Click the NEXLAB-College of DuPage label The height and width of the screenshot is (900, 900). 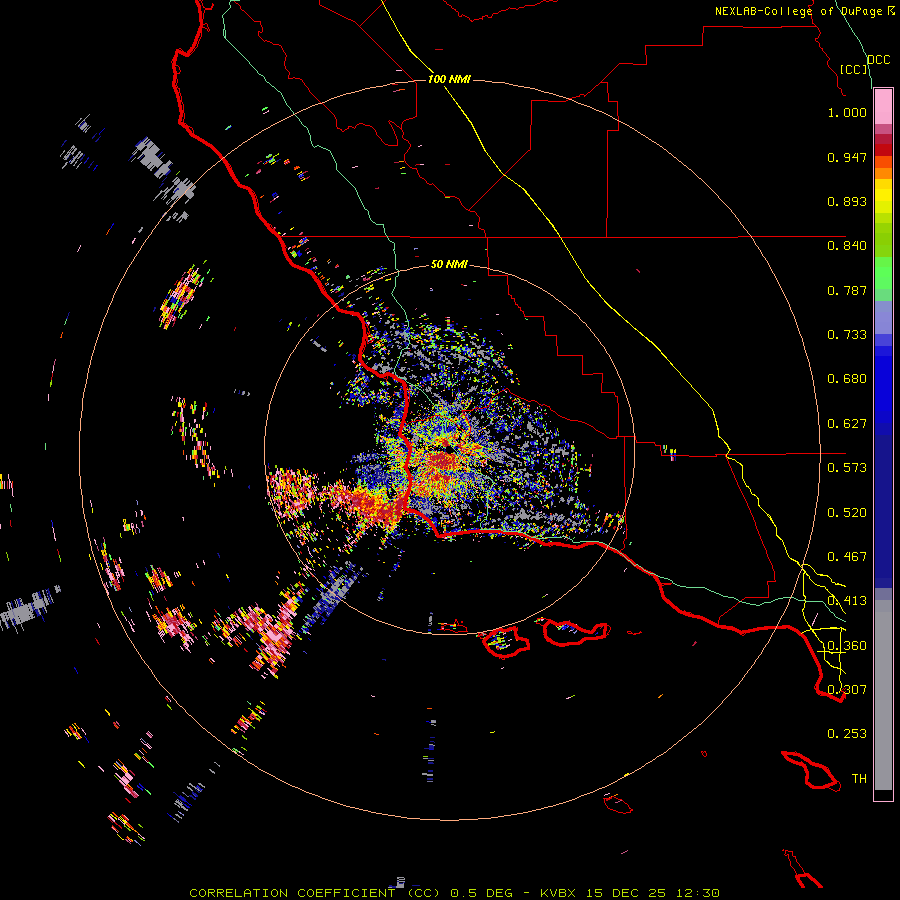tap(800, 11)
